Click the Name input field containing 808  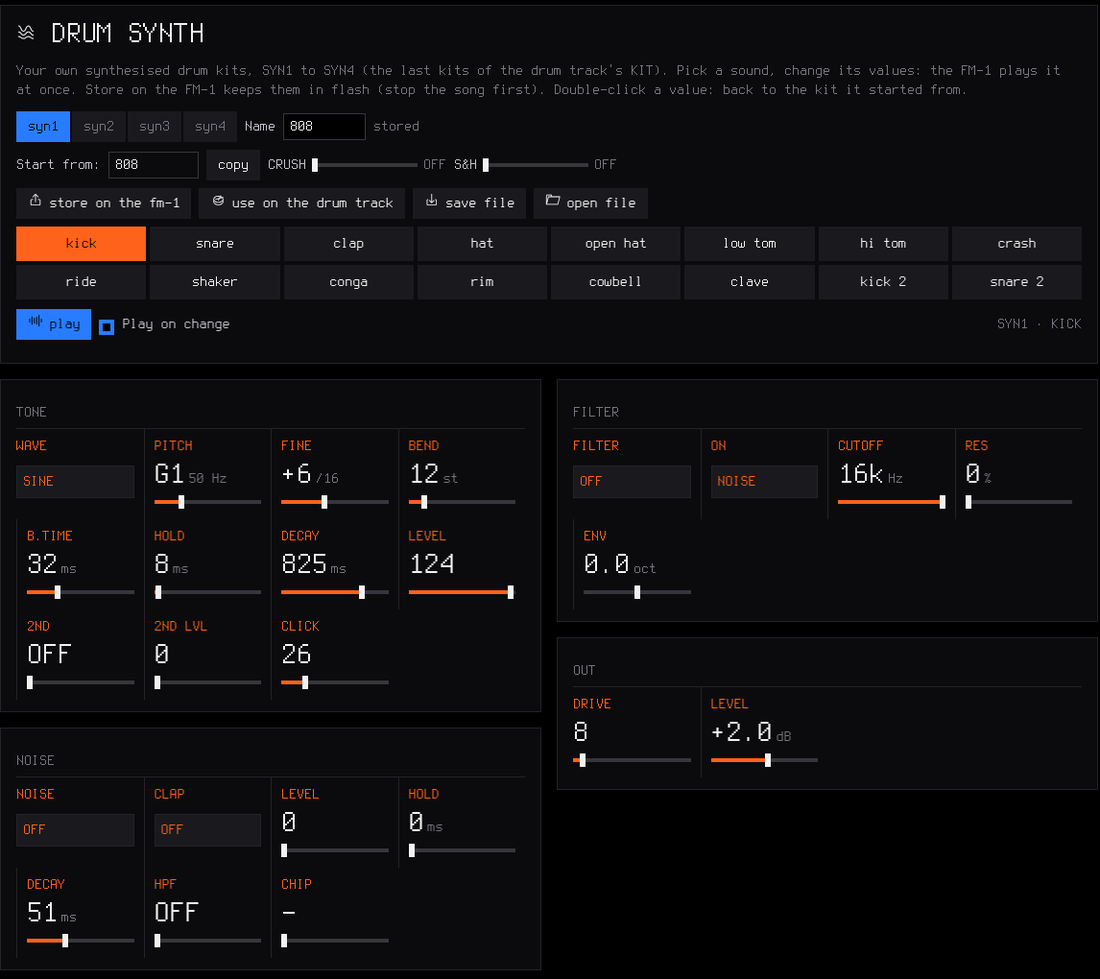(324, 126)
